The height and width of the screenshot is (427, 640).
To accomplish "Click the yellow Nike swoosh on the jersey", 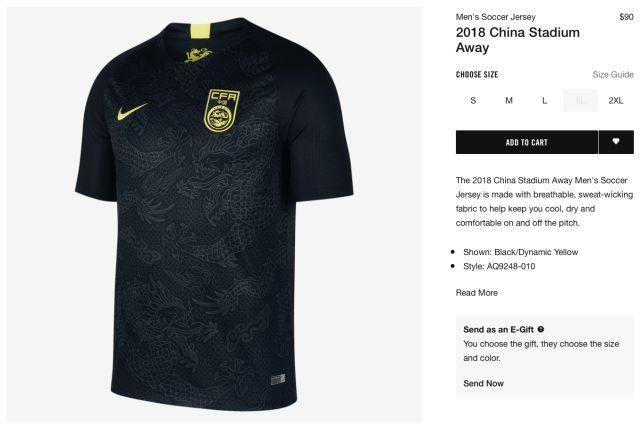I will (132, 111).
